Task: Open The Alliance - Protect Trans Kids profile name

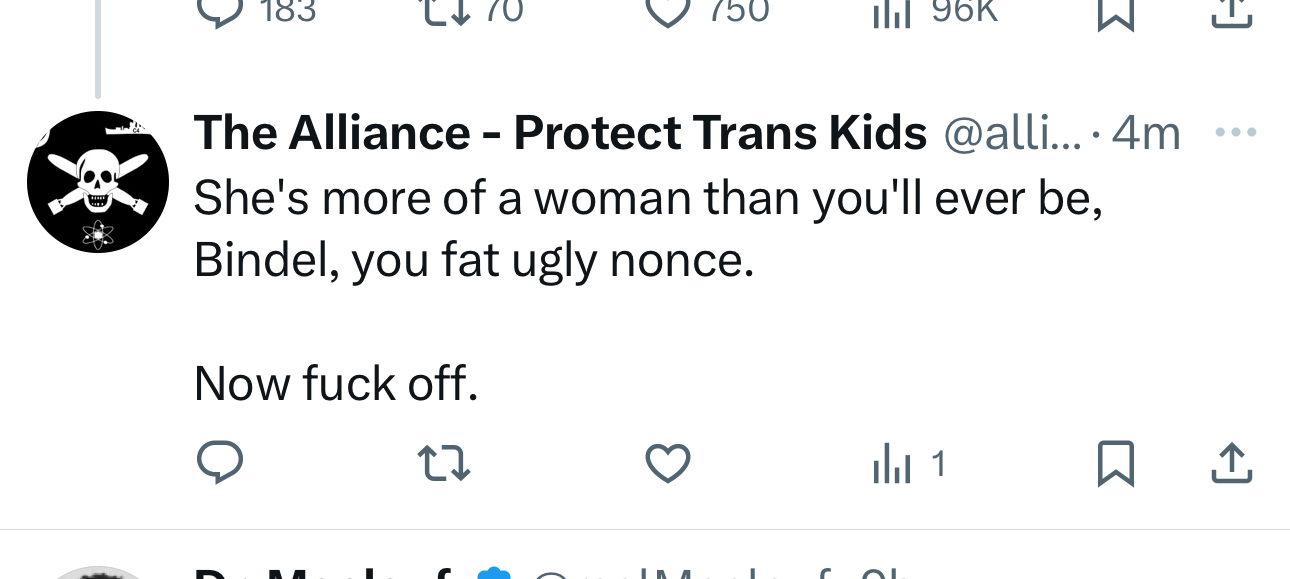Action: pyautogui.click(x=560, y=133)
